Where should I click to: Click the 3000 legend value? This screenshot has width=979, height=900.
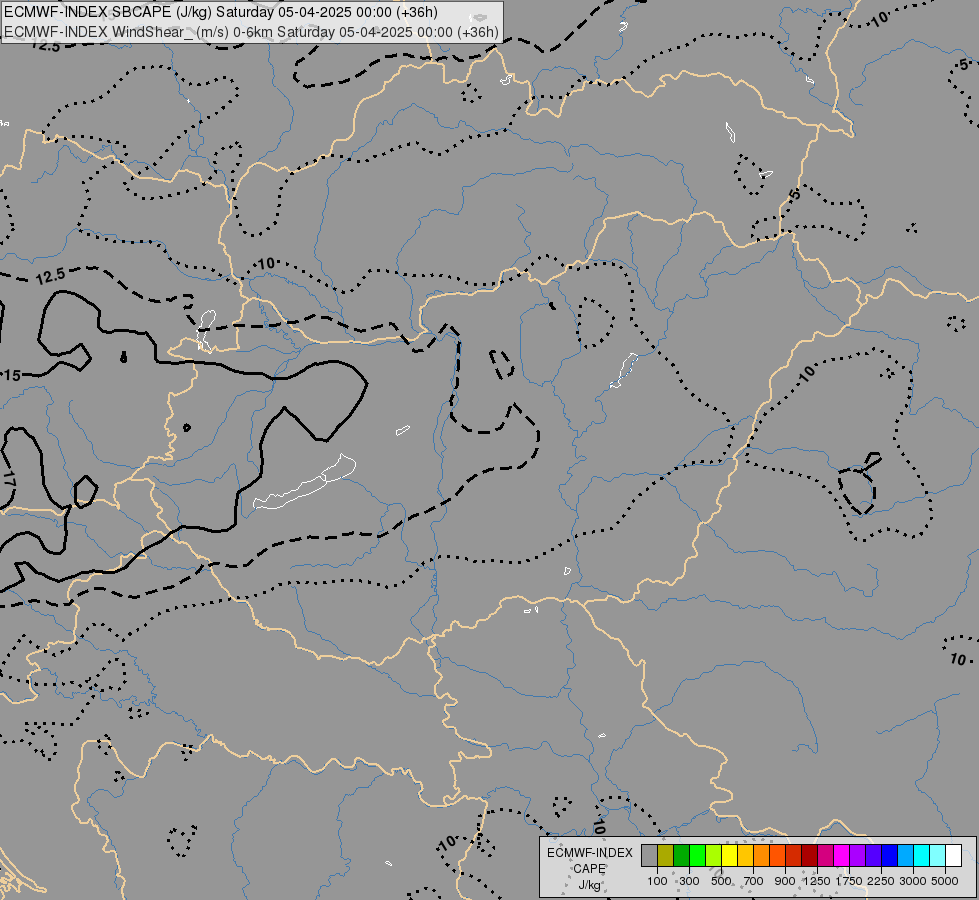click(x=913, y=881)
